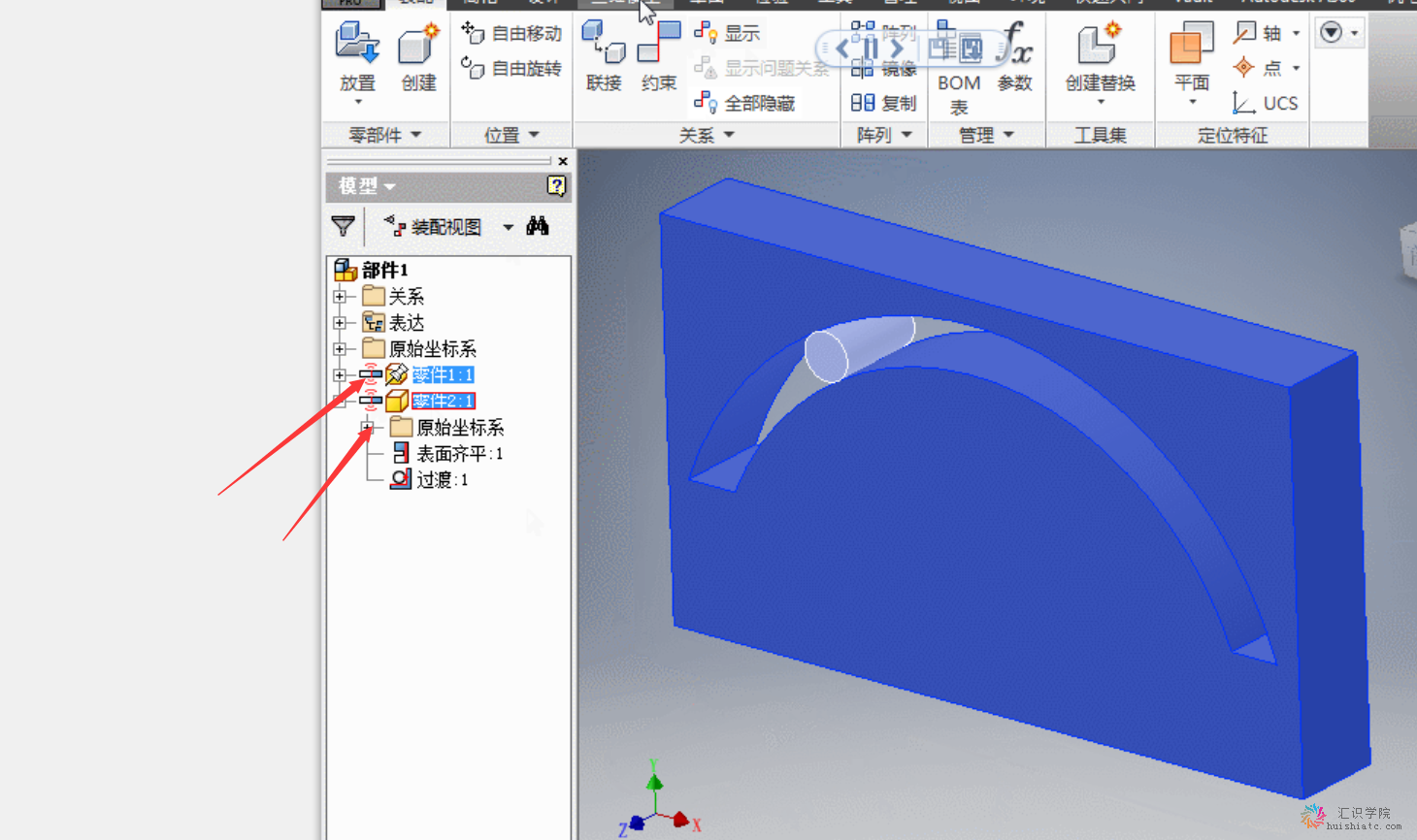Pause the overlay playback control
1417x840 pixels.
pyautogui.click(x=871, y=47)
